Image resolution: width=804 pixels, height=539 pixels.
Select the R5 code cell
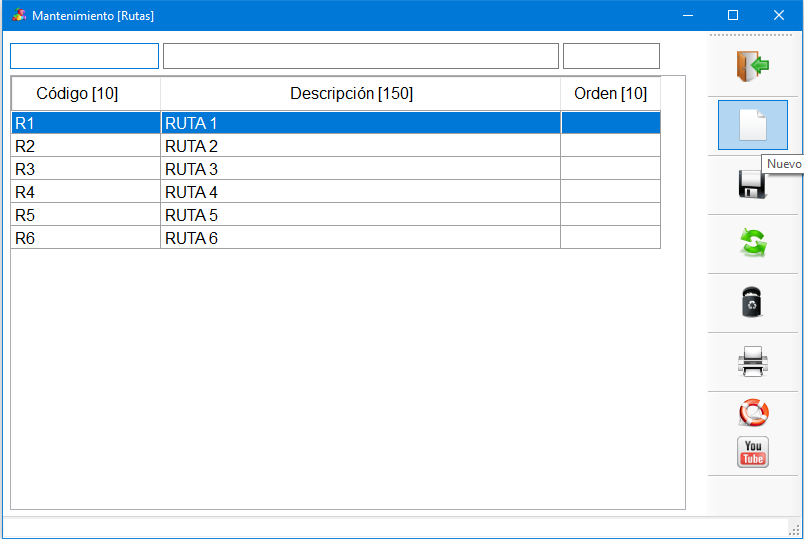click(x=86, y=215)
